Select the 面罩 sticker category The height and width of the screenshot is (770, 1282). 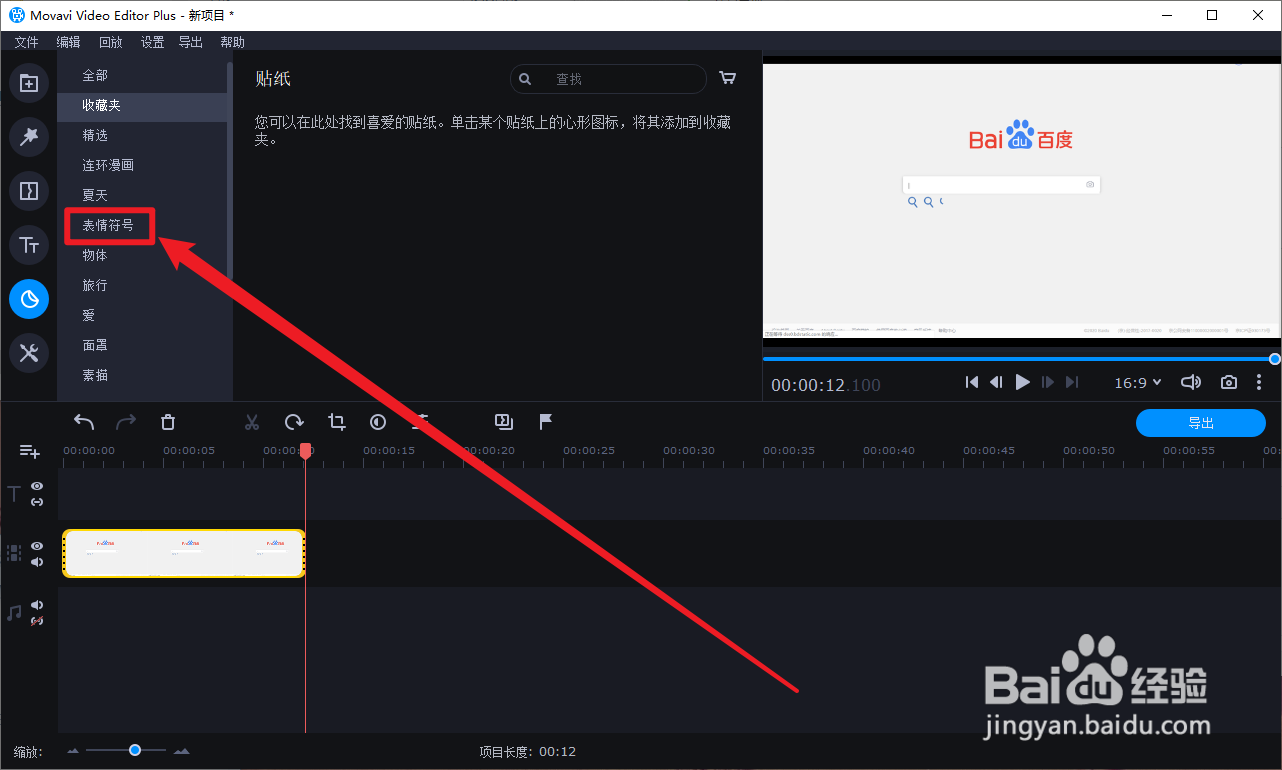click(x=142, y=345)
